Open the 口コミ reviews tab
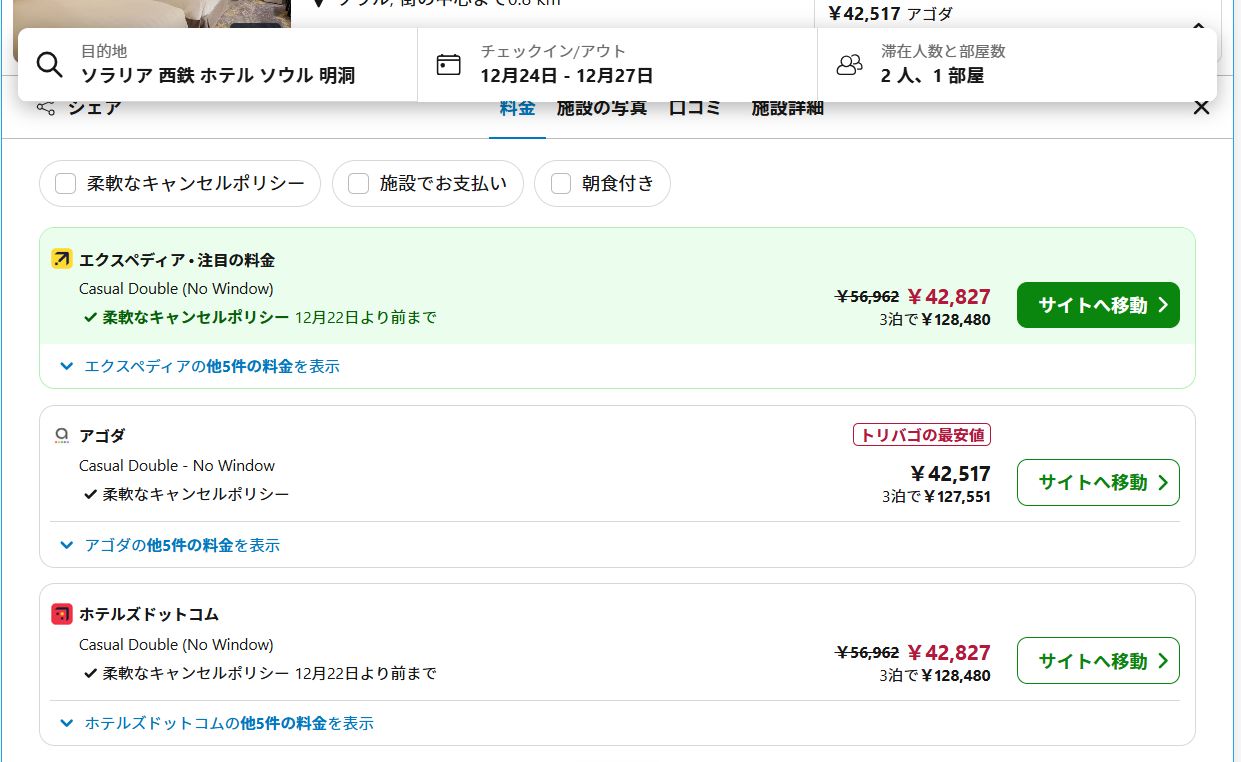Image resolution: width=1241 pixels, height=762 pixels. (x=694, y=108)
